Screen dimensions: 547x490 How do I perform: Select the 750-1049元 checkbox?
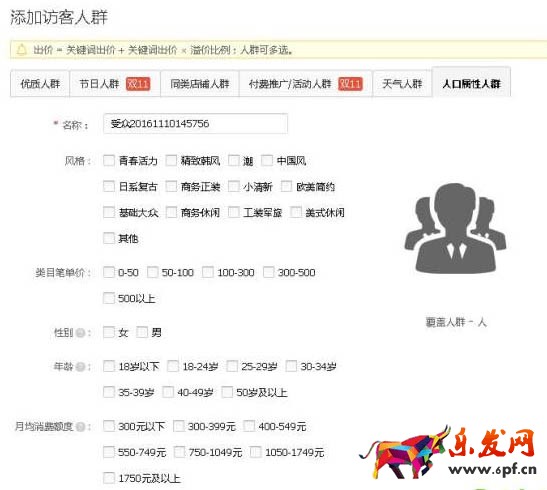(179, 452)
